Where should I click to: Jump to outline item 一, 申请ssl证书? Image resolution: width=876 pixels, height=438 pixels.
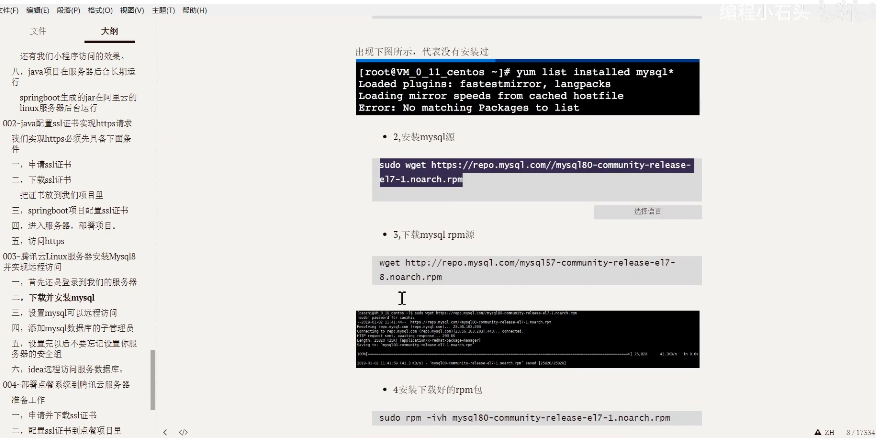(41, 165)
